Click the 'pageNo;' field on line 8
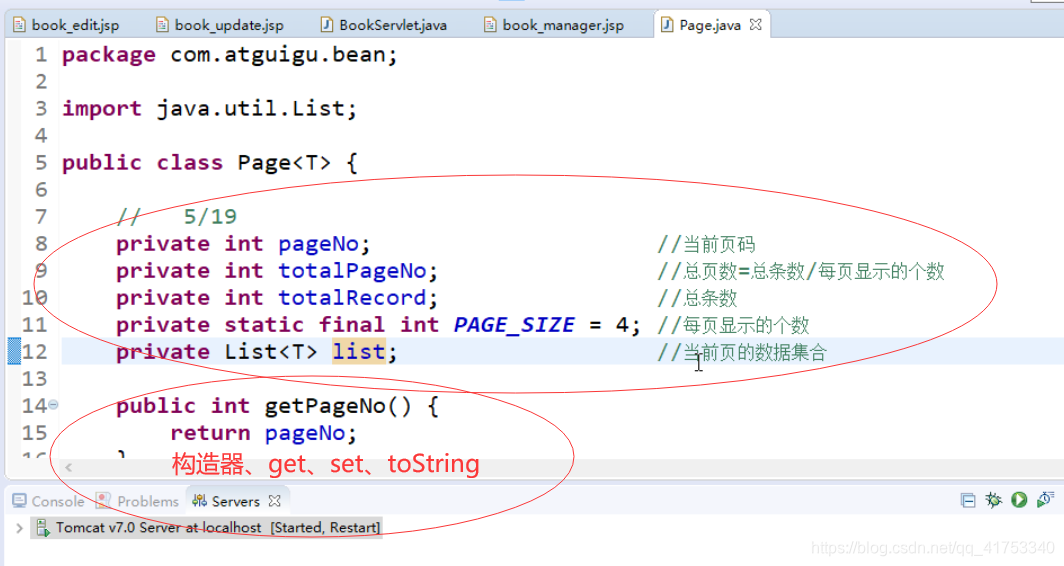The image size is (1064, 566). pos(324,244)
